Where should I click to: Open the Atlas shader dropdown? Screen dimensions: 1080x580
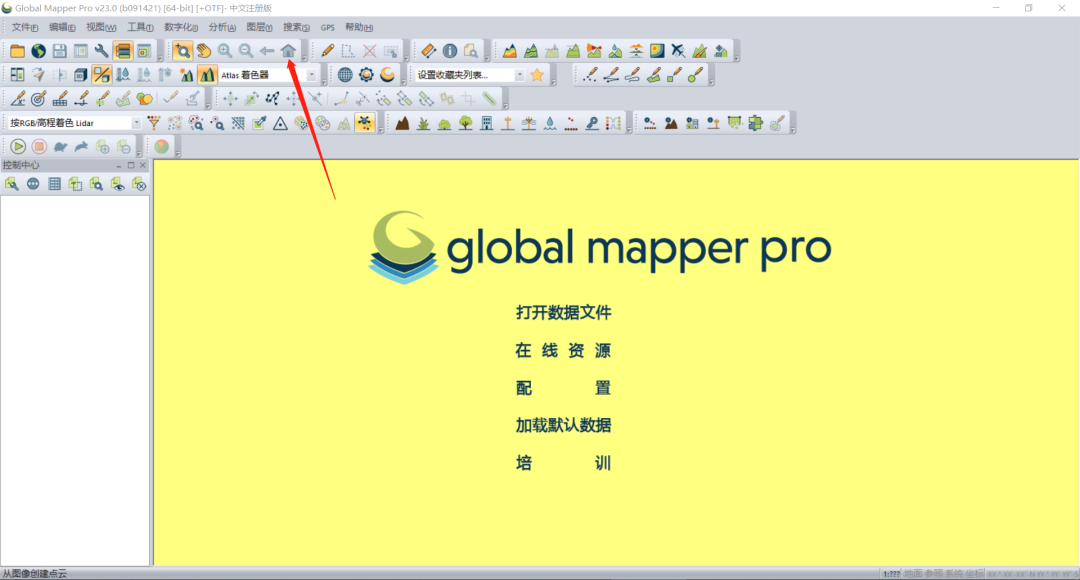pos(311,75)
